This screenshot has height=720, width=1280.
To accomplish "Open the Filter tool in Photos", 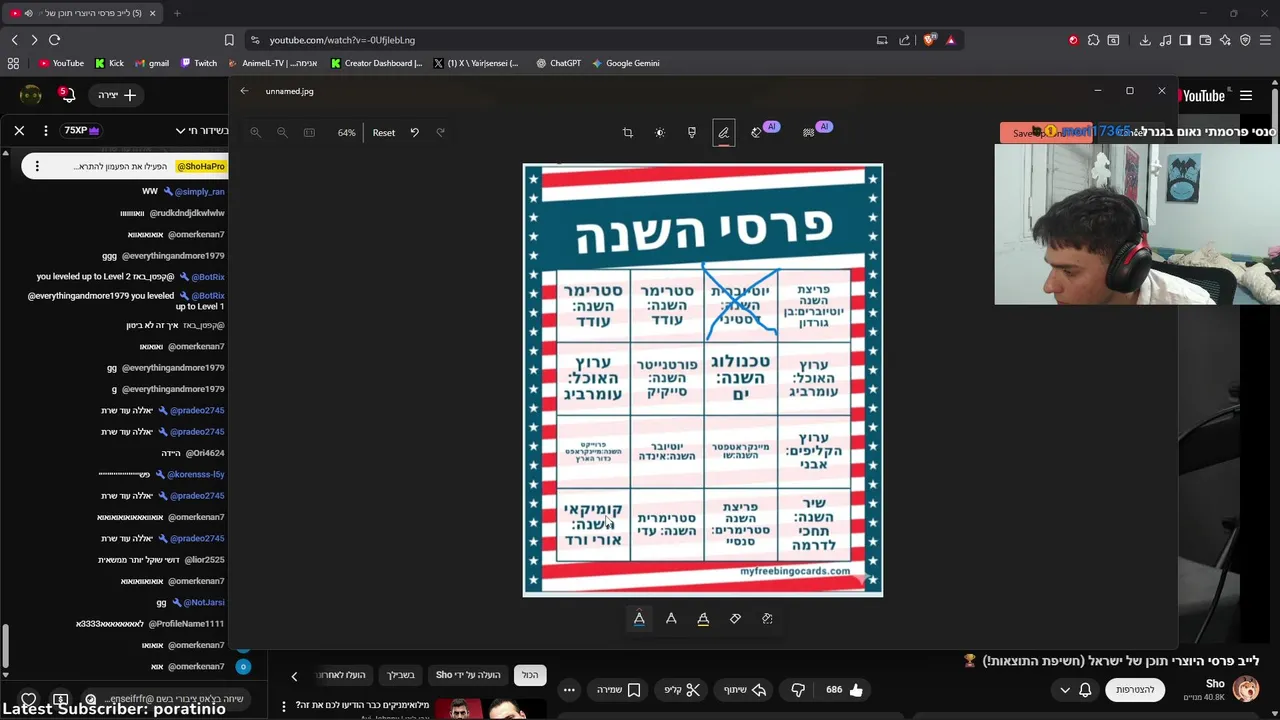I will point(692,132).
